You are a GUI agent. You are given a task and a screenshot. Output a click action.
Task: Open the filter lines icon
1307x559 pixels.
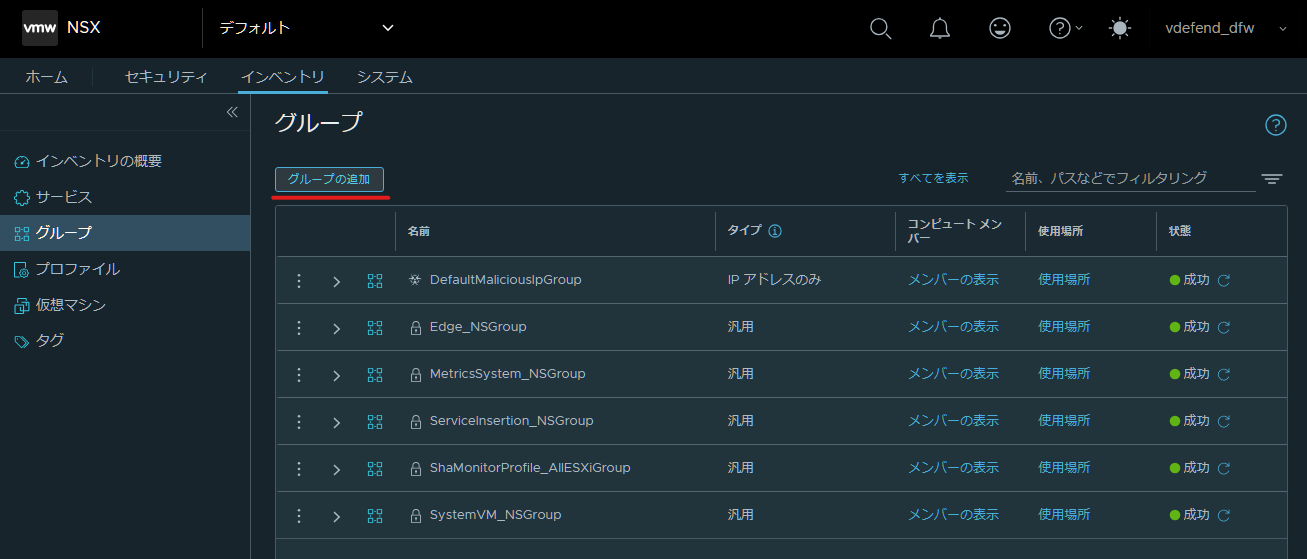tap(1272, 179)
